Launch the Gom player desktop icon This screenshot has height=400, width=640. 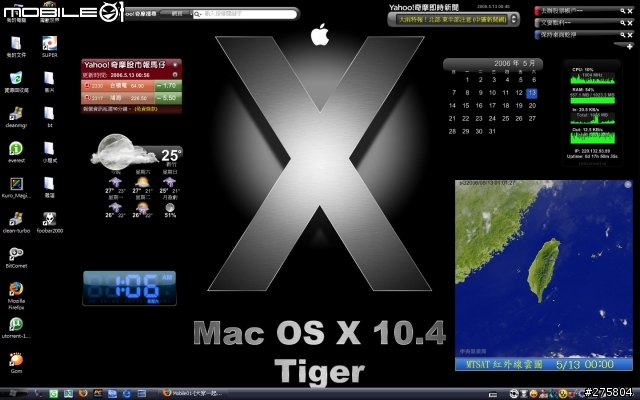tap(16, 363)
